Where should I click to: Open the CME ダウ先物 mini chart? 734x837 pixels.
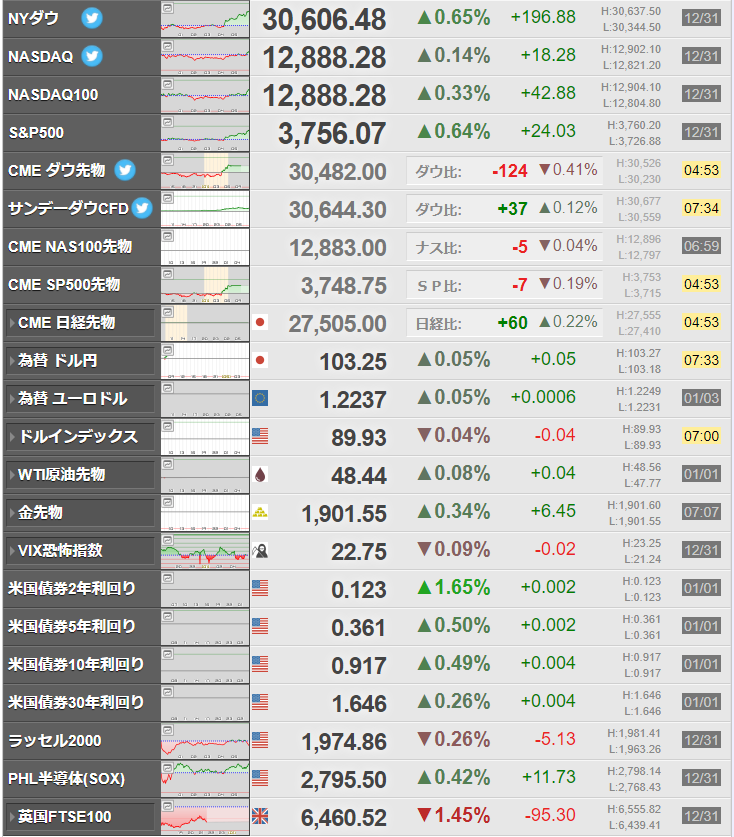[x=205, y=171]
